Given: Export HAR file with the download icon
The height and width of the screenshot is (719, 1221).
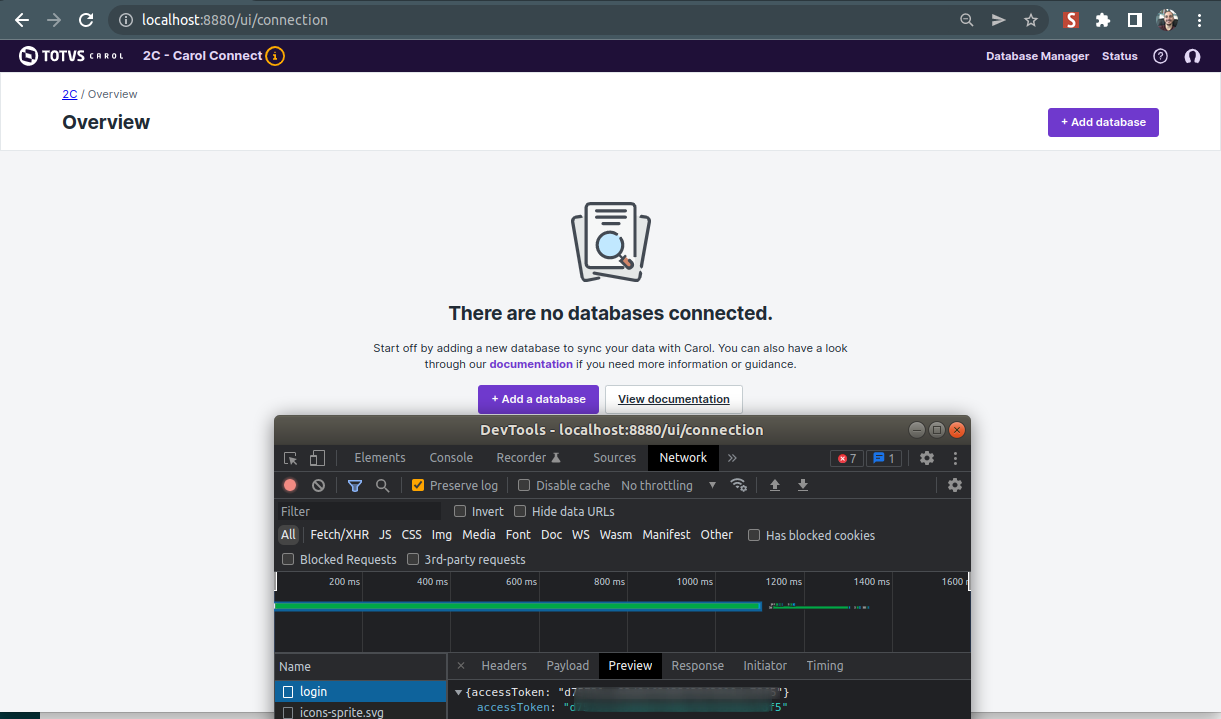Looking at the screenshot, I should [x=803, y=485].
